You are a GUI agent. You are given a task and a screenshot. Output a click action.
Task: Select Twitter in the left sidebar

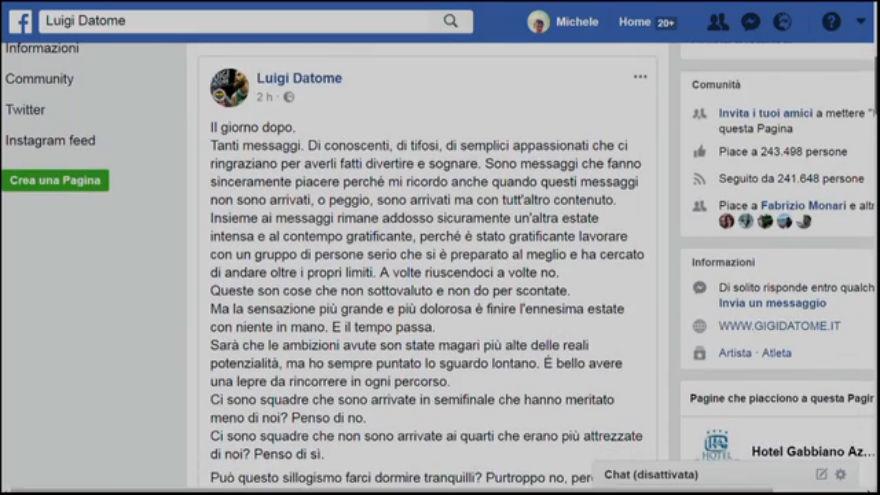[x=25, y=109]
